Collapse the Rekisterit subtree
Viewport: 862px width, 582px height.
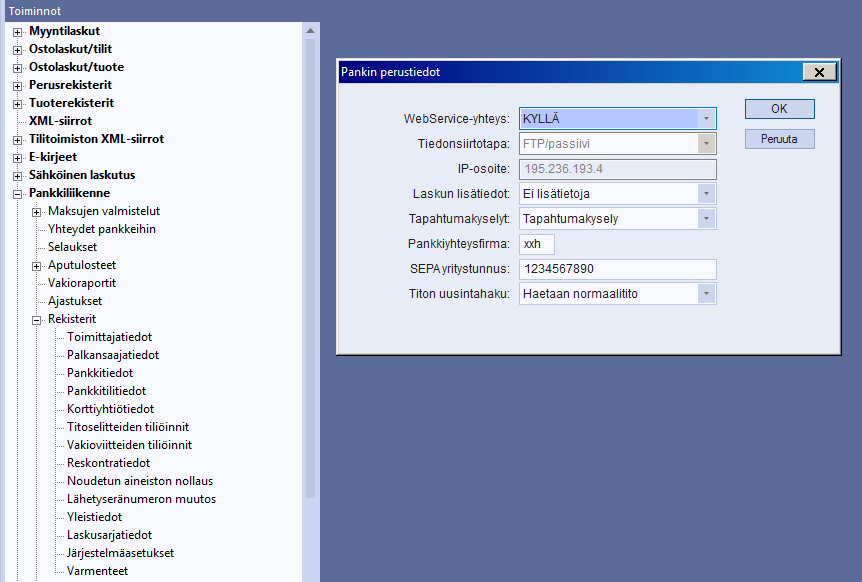coord(36,319)
